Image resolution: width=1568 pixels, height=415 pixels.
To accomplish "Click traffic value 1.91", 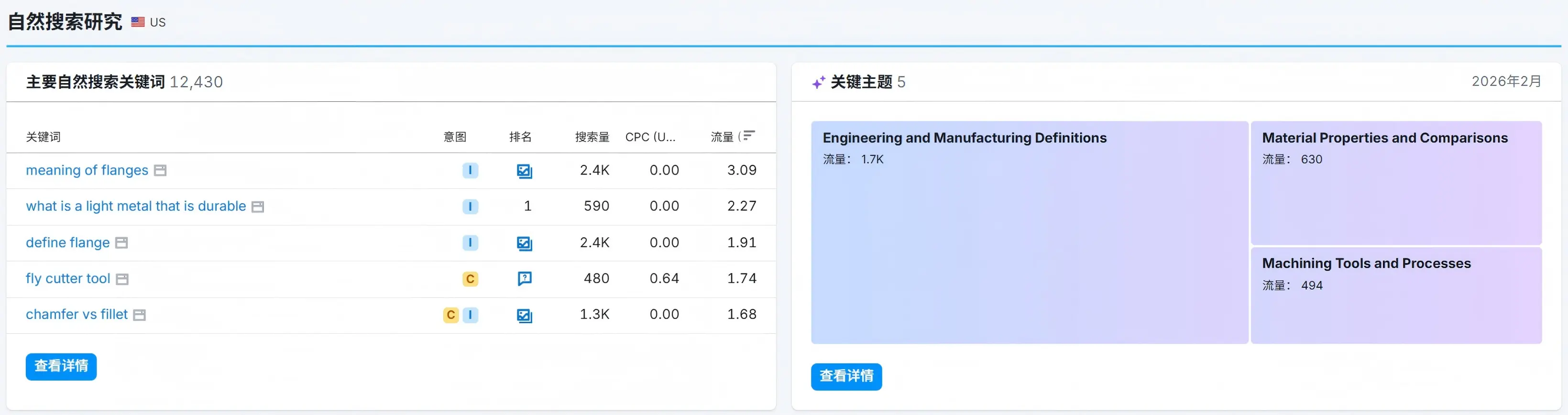I will pyautogui.click(x=742, y=243).
